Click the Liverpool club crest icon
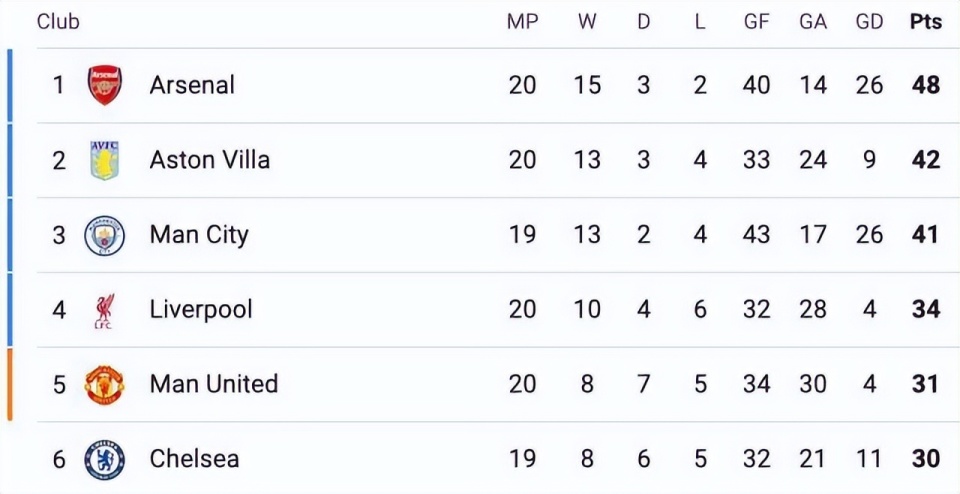The height and width of the screenshot is (494, 960). (x=104, y=310)
